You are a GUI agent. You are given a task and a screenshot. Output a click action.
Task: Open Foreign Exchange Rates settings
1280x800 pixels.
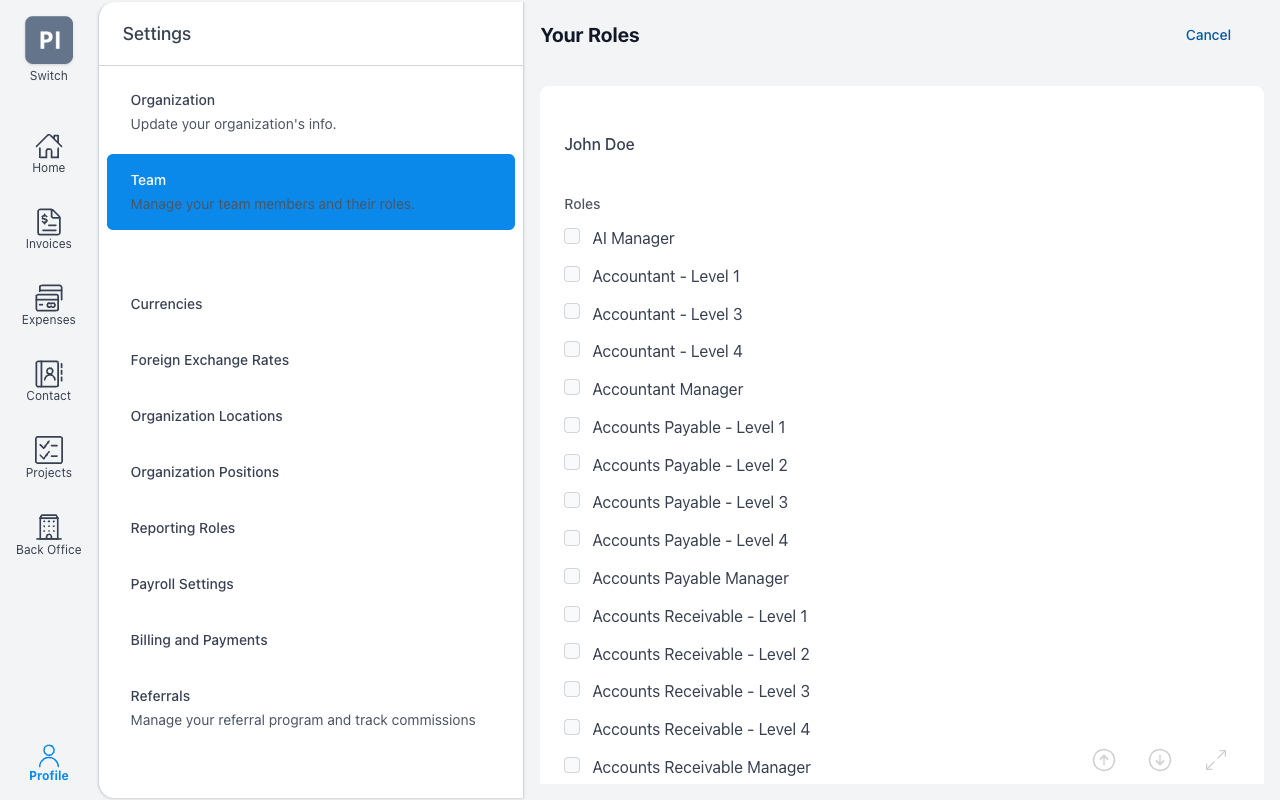[210, 360]
